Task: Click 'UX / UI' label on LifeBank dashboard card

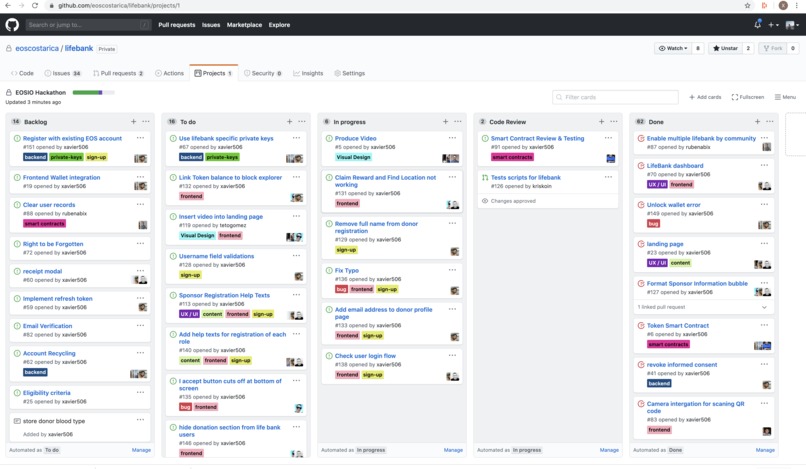Action: point(657,184)
